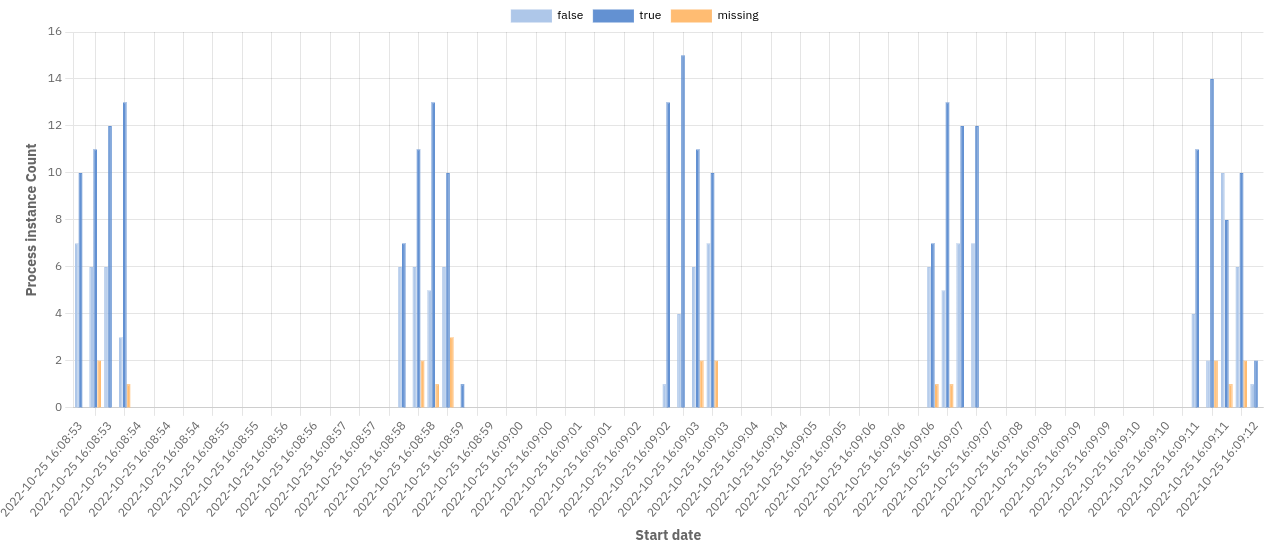
Task: Click the orange 'missing' legend swatch
Action: pyautogui.click(x=691, y=15)
